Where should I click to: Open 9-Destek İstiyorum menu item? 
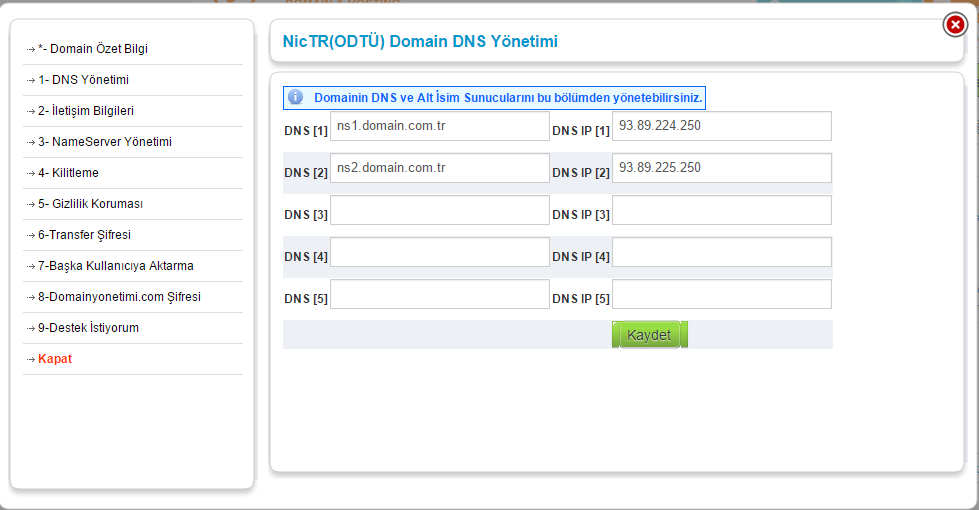click(x=88, y=328)
